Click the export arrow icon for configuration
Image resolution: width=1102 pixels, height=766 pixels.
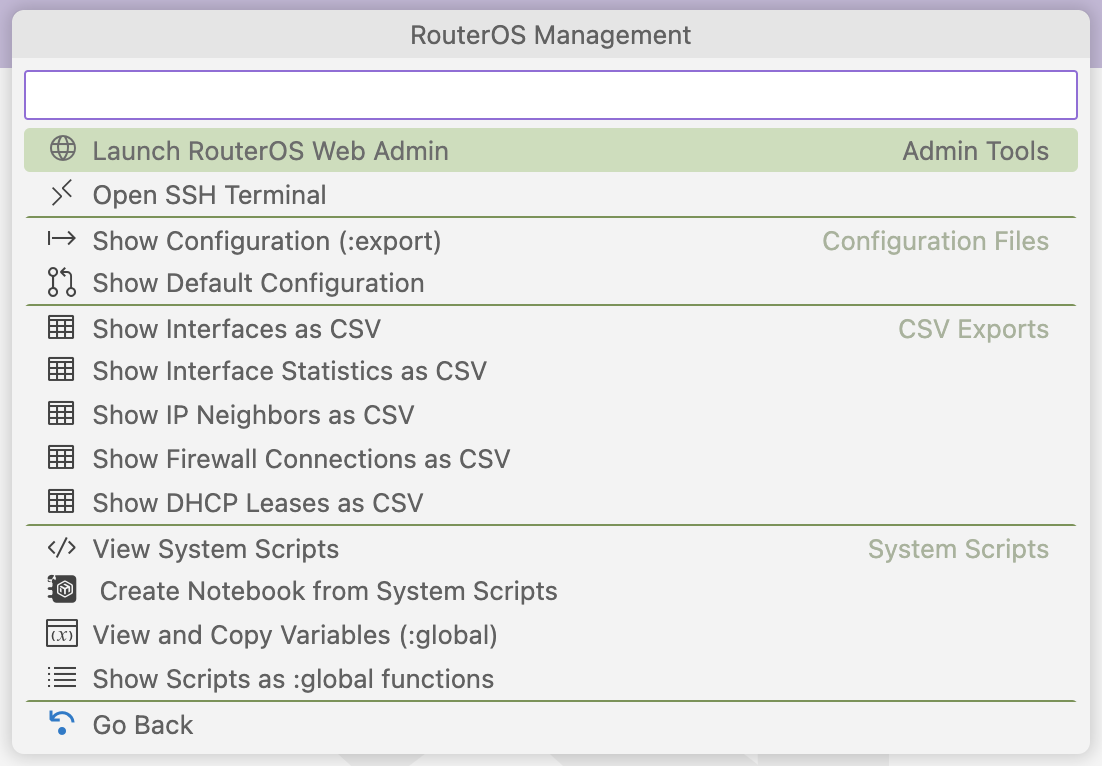pyautogui.click(x=62, y=240)
